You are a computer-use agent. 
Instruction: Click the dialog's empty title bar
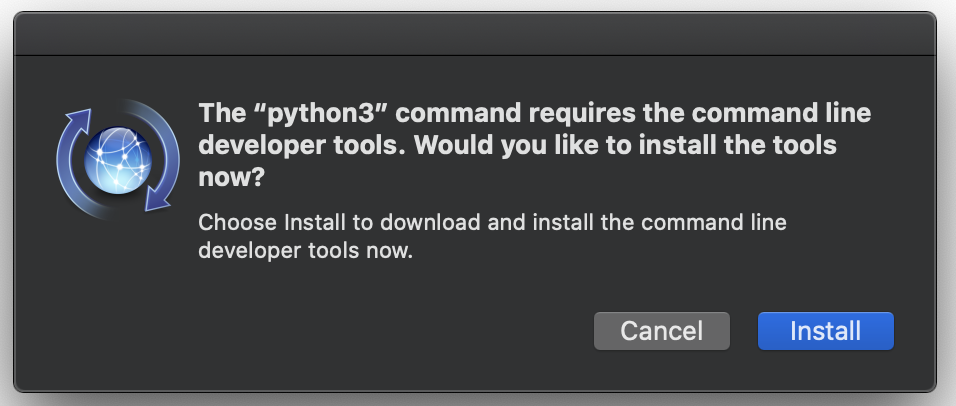474,34
